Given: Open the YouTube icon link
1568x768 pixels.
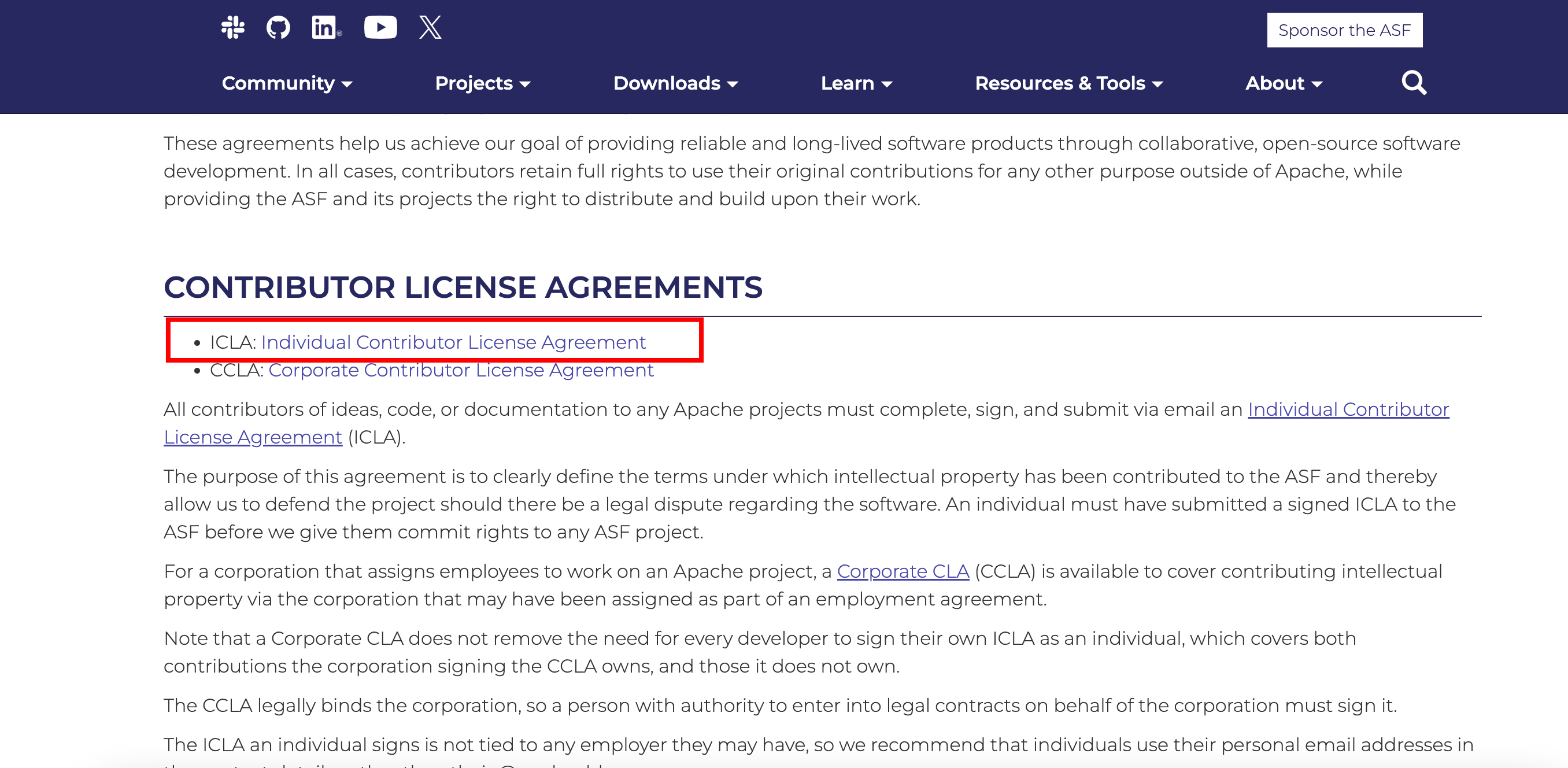Looking at the screenshot, I should (380, 27).
